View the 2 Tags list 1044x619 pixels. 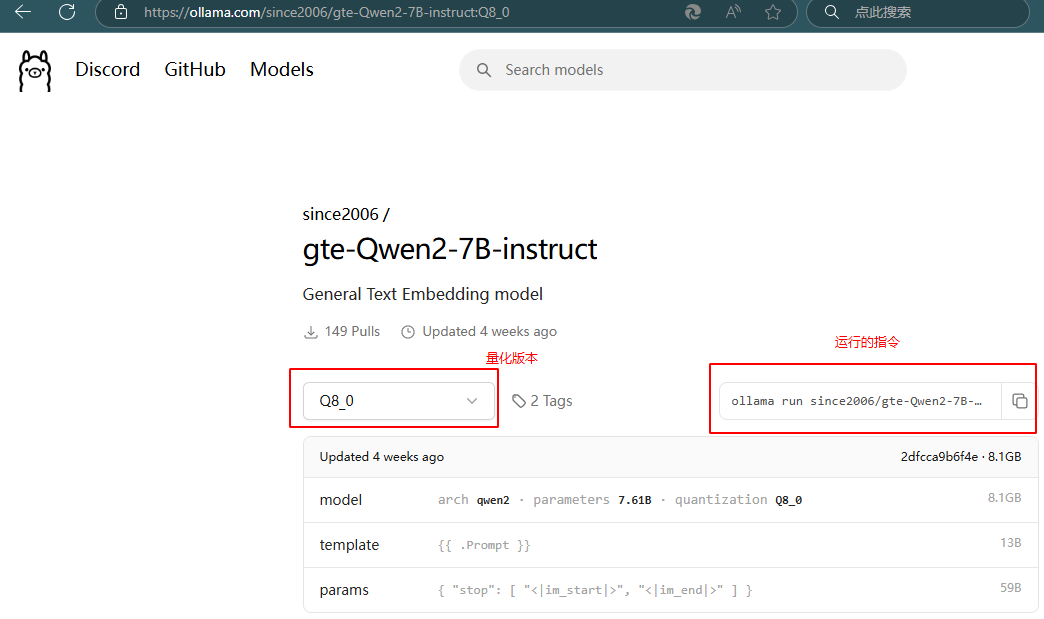click(x=551, y=401)
